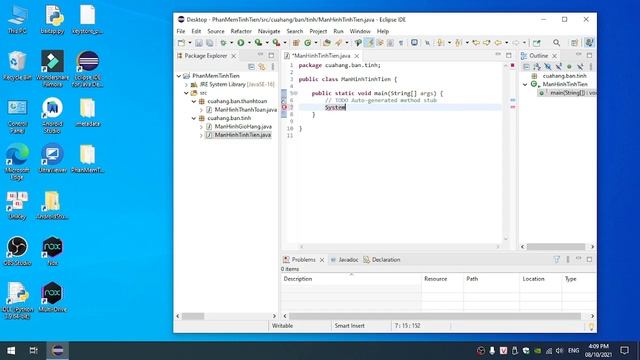Click the Last Edit Location icon
Viewport: 640px width, 360px height.
[476, 43]
